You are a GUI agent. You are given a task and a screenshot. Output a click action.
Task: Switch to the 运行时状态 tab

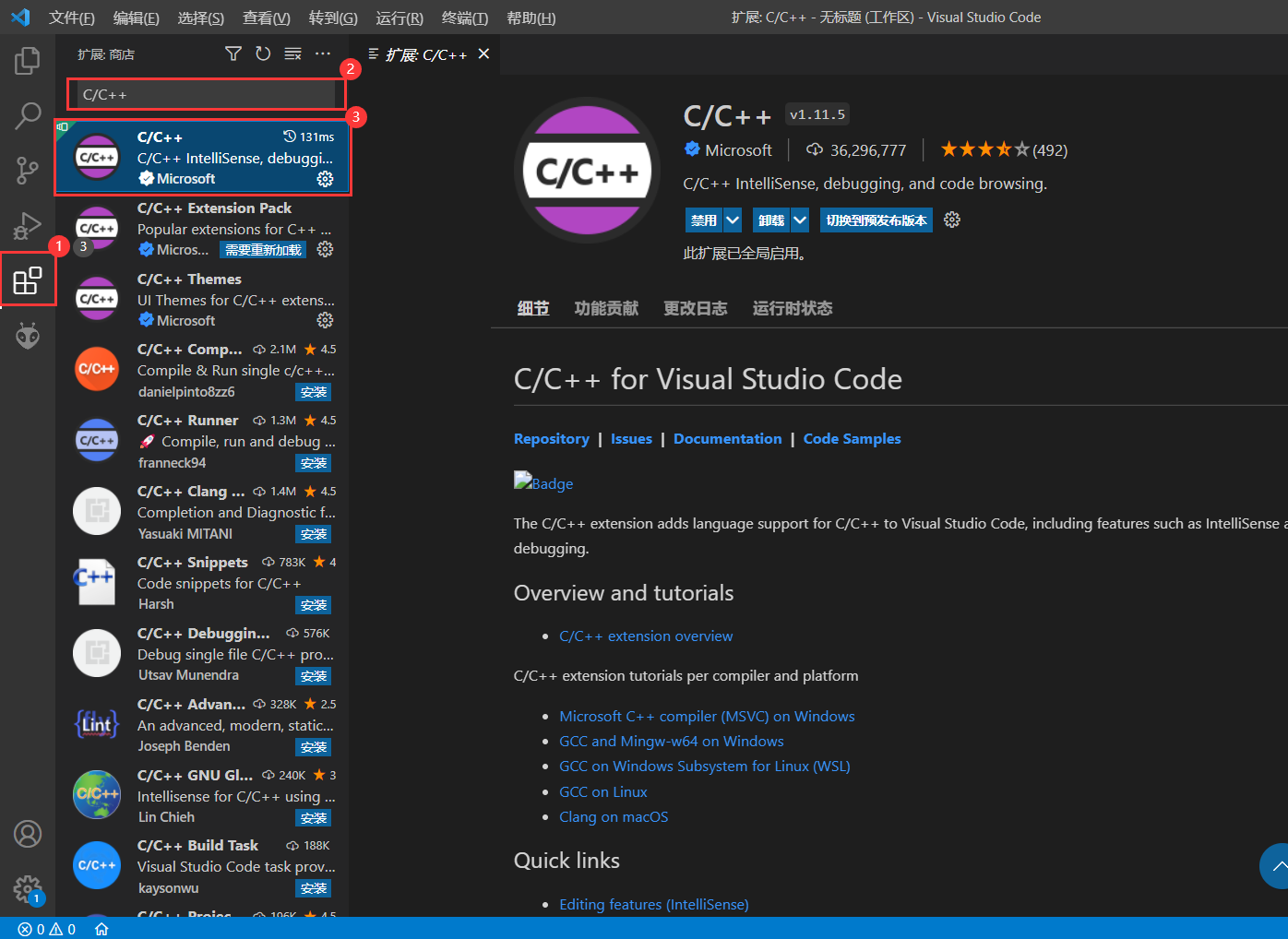click(793, 308)
